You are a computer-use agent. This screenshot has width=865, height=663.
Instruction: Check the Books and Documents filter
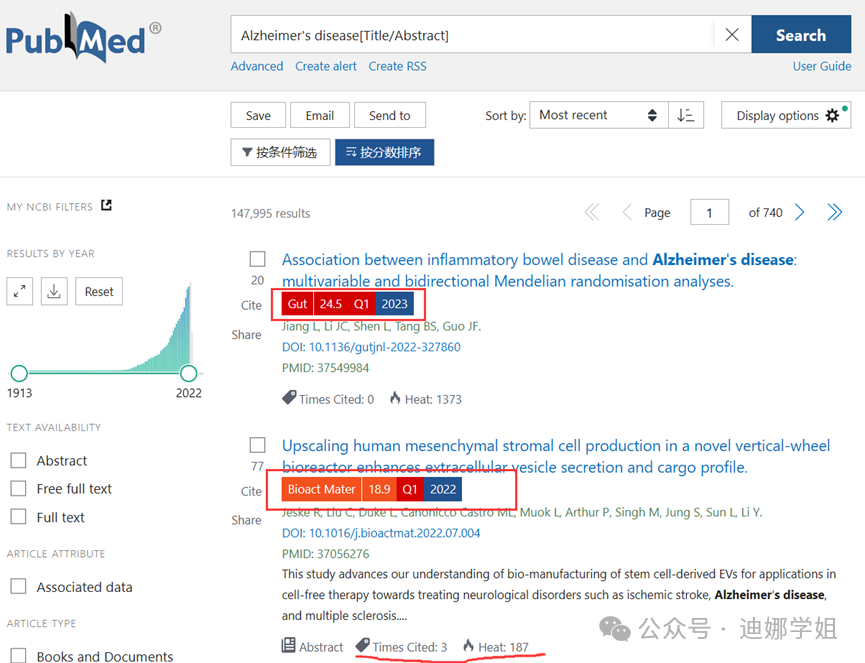pos(18,655)
